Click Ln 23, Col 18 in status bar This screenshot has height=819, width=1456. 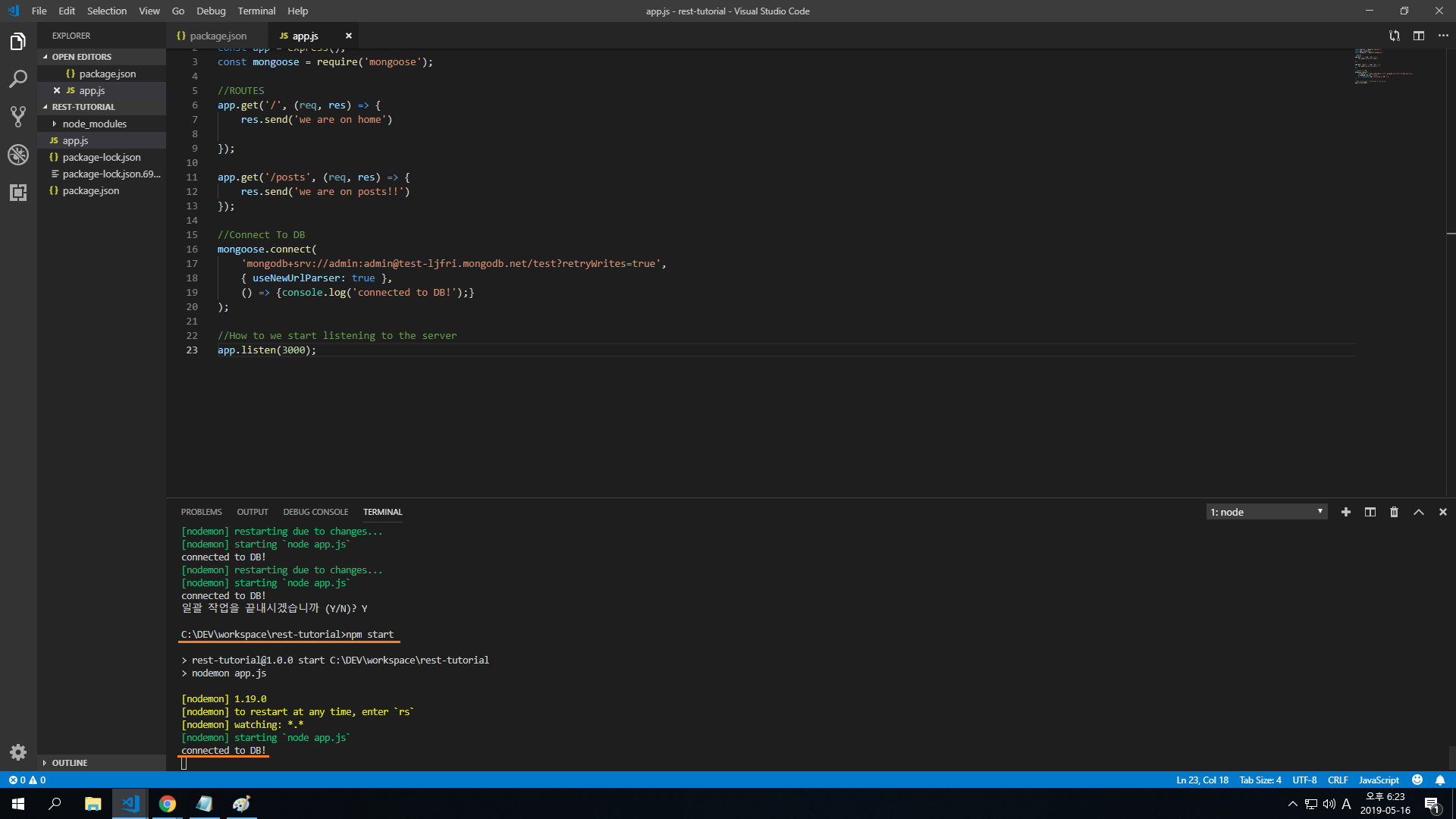click(1202, 780)
